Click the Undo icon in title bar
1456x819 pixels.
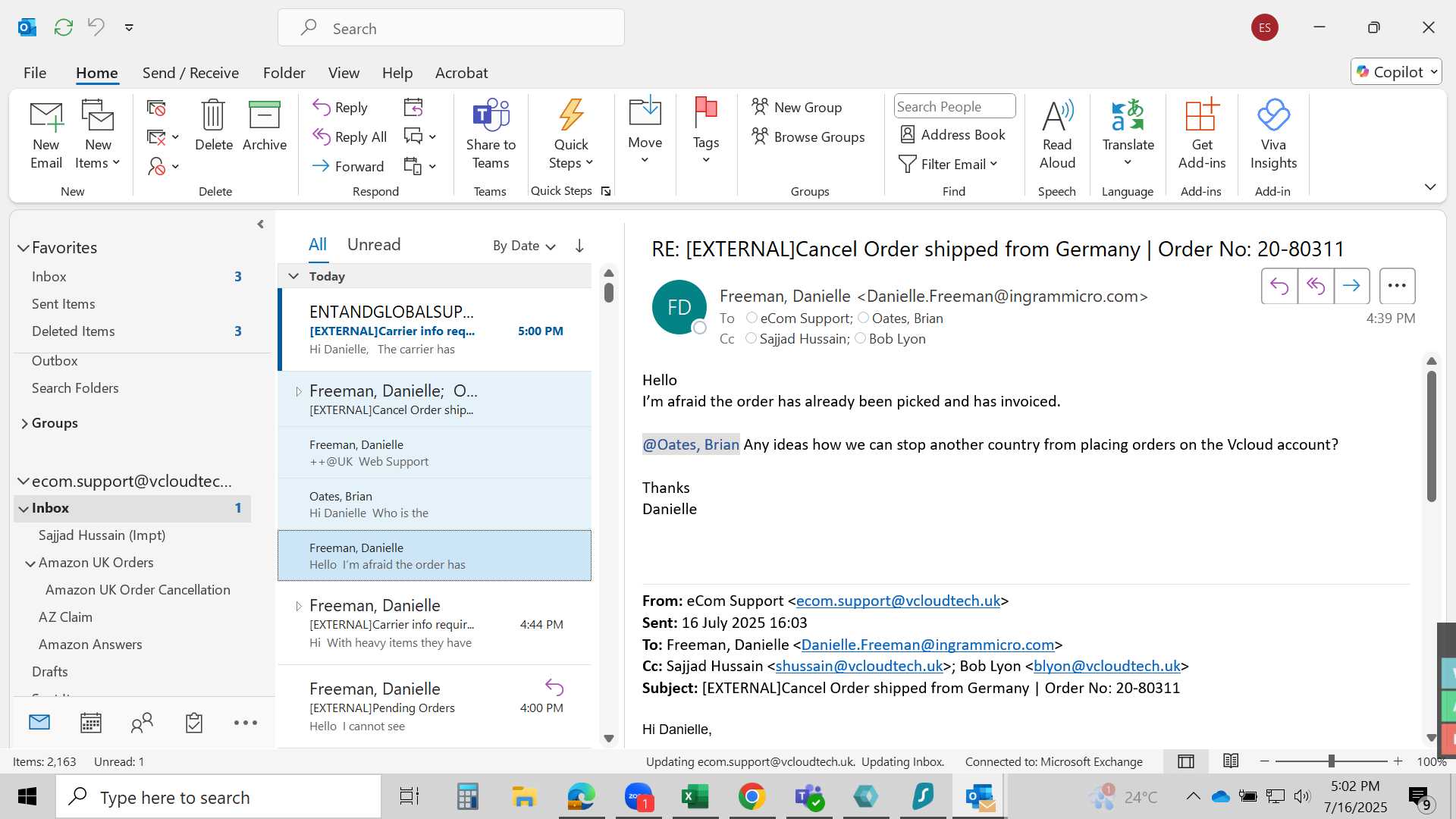[96, 27]
